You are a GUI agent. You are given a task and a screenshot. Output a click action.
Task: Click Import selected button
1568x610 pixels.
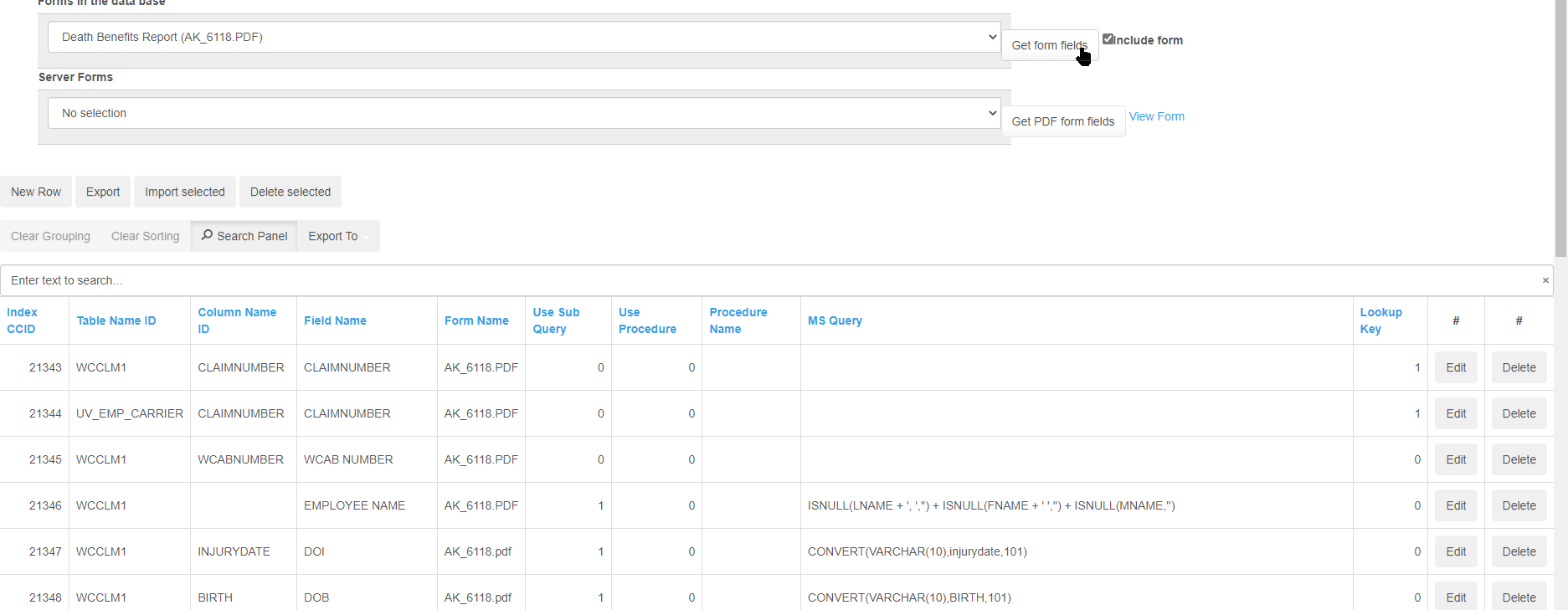185,192
